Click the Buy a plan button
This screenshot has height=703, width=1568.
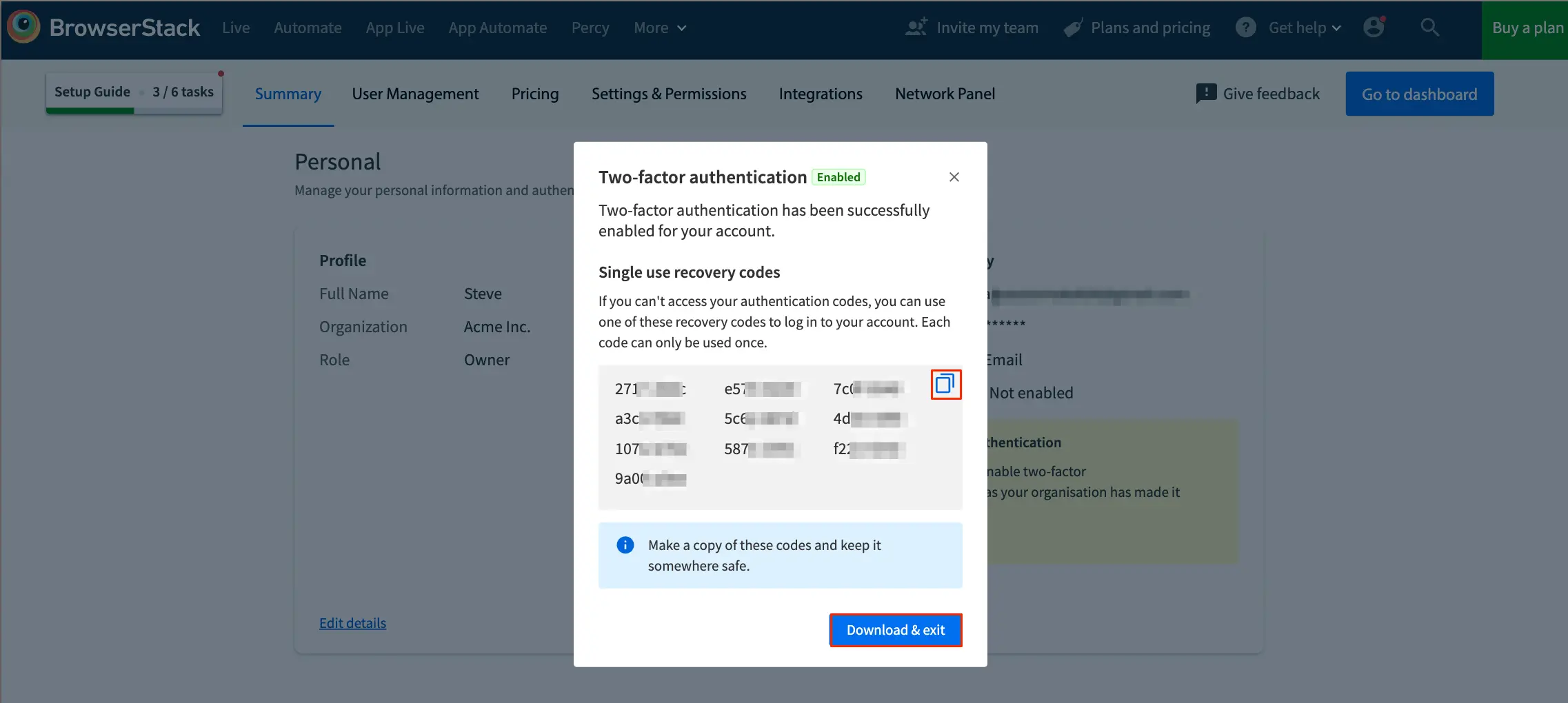(x=1527, y=28)
